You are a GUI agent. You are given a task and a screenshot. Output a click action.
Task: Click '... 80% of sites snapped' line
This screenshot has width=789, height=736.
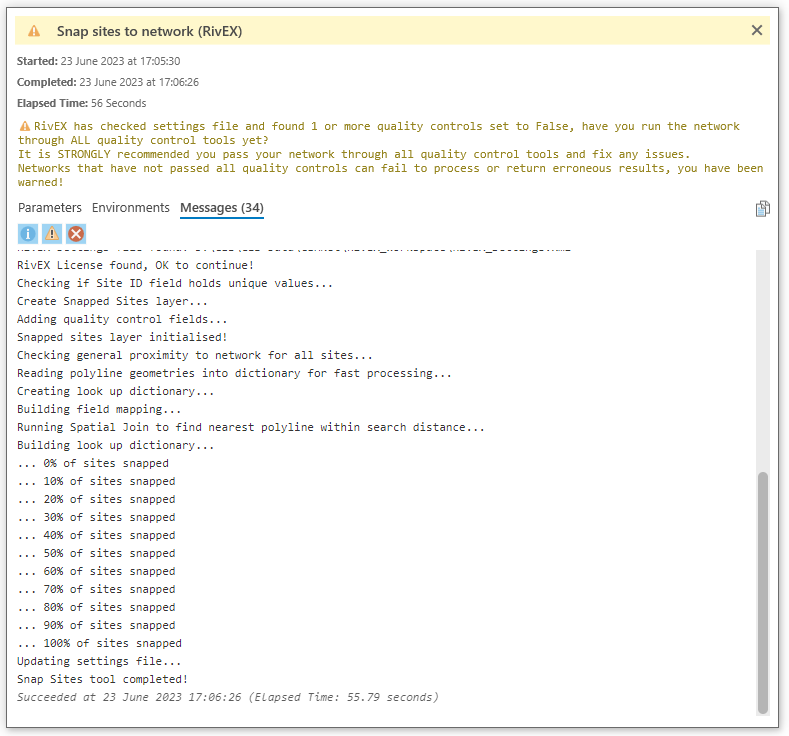tap(96, 607)
